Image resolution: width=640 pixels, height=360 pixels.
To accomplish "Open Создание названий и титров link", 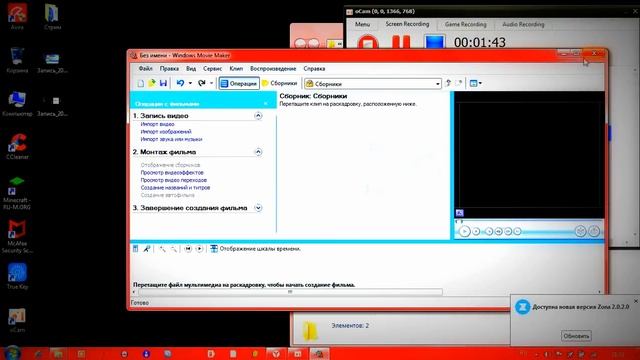I will click(175, 188).
